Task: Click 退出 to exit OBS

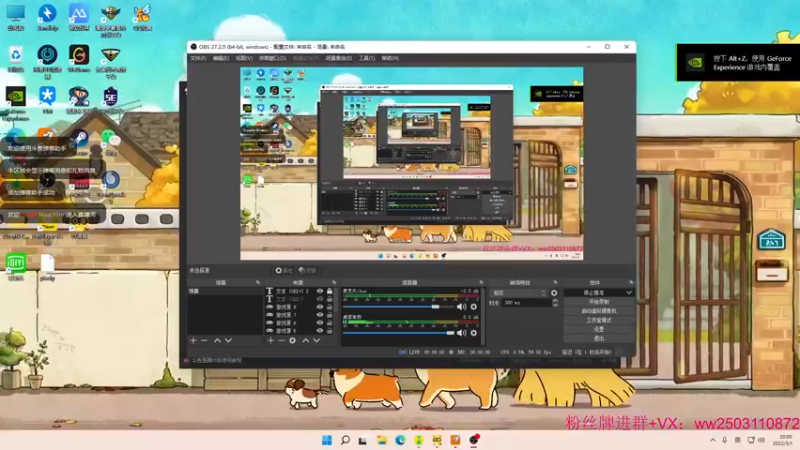Action: 599,338
